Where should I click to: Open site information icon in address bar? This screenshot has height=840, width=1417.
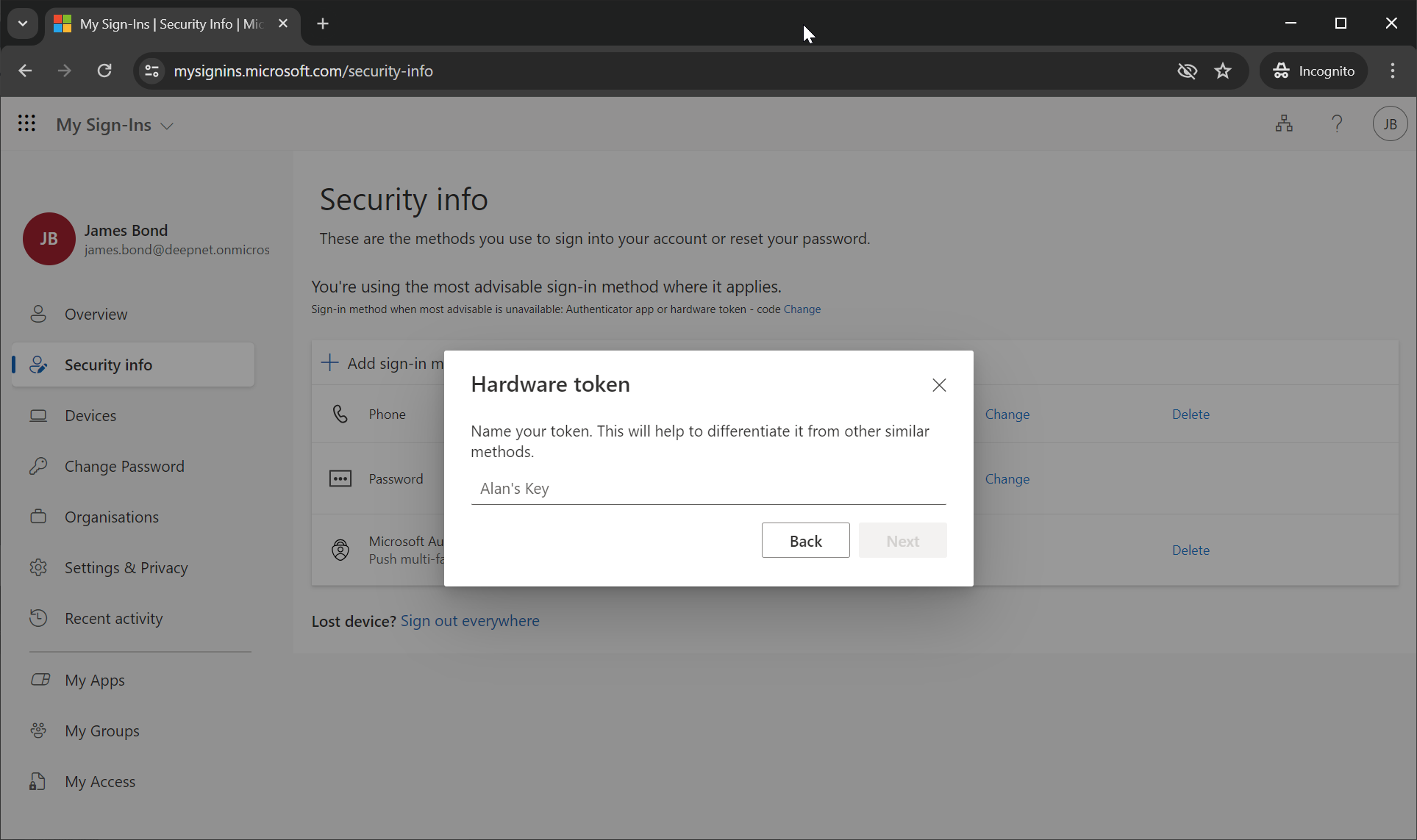[152, 71]
